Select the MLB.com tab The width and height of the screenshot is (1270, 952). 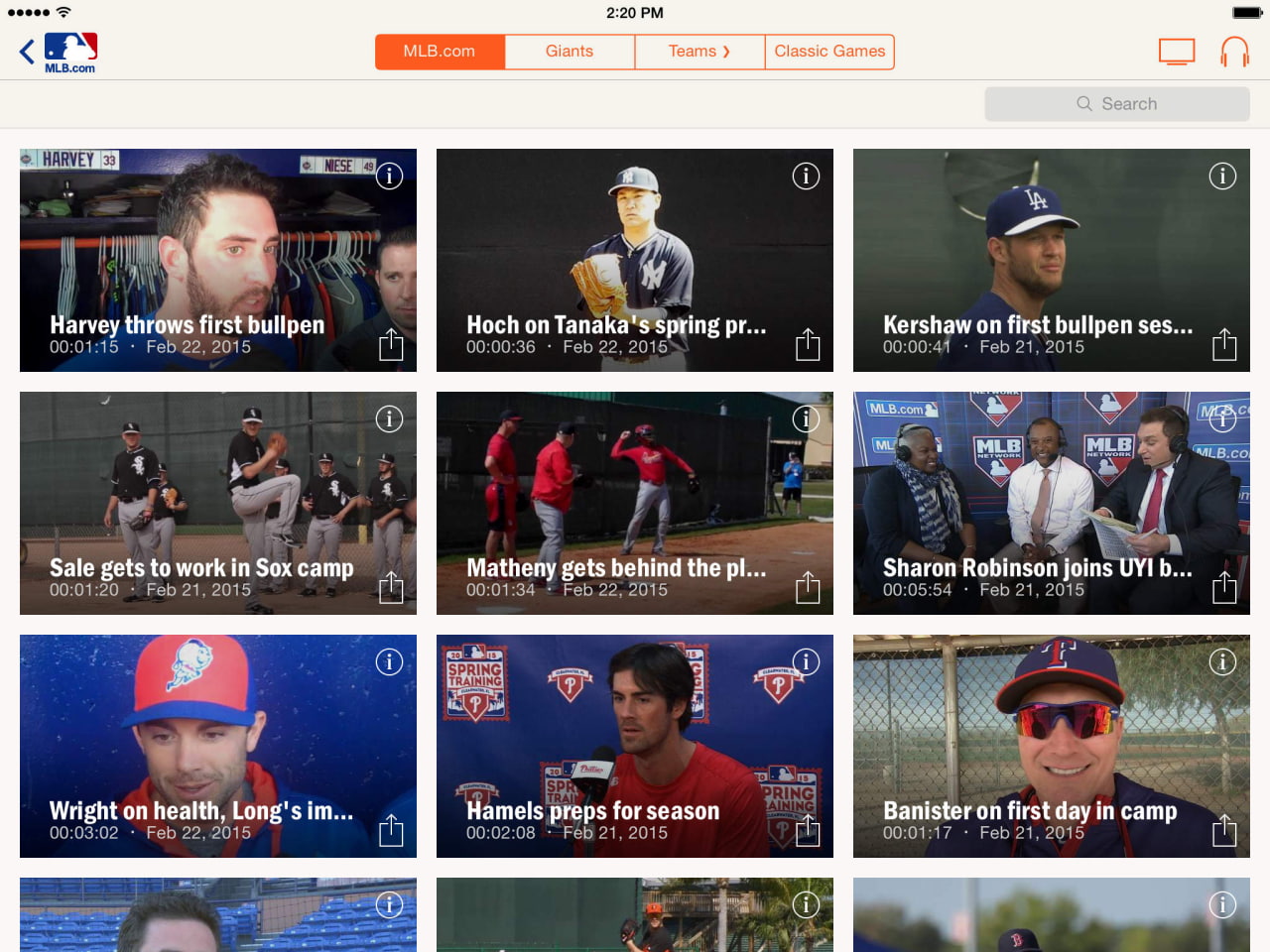tap(440, 52)
